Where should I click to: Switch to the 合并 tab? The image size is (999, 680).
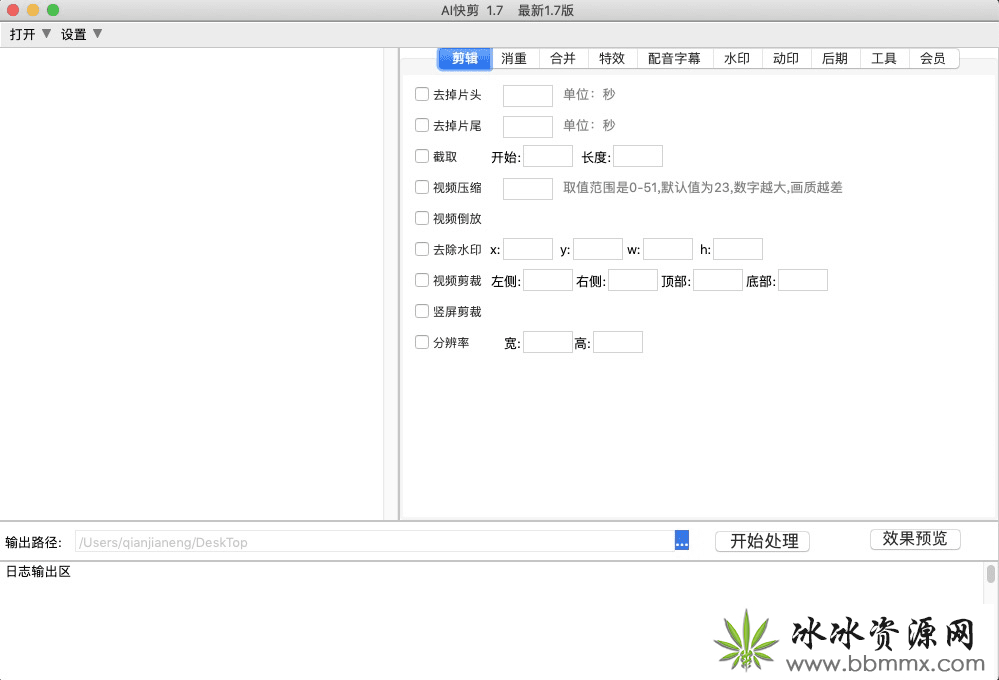tap(563, 59)
